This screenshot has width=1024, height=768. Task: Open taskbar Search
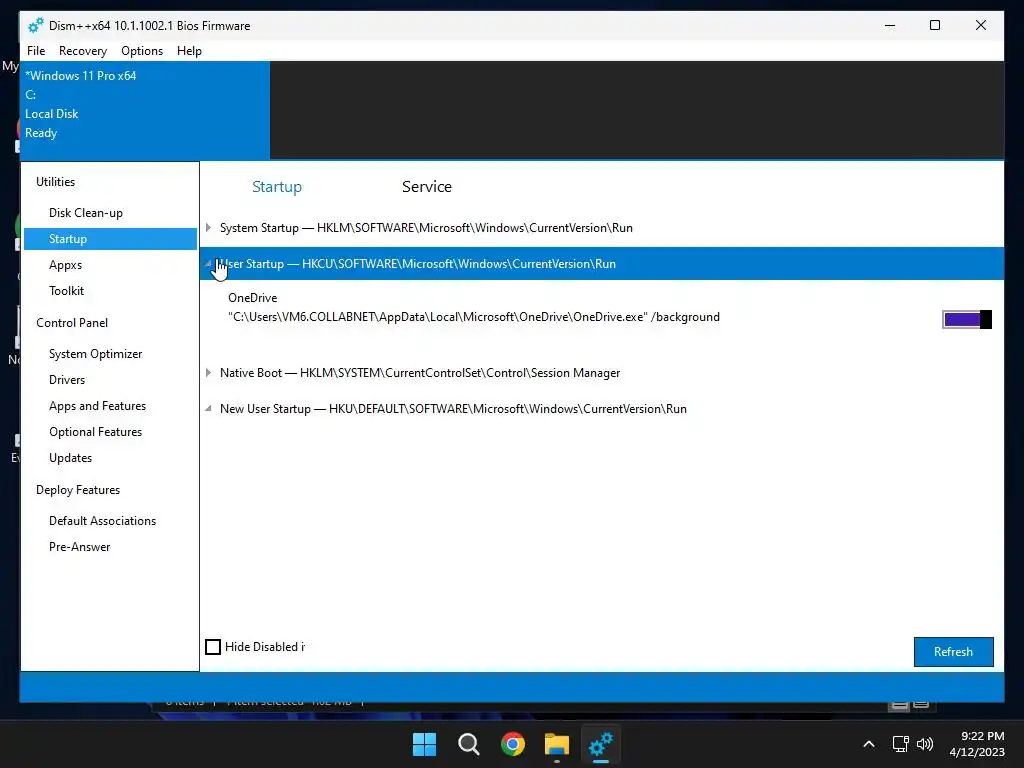click(468, 744)
